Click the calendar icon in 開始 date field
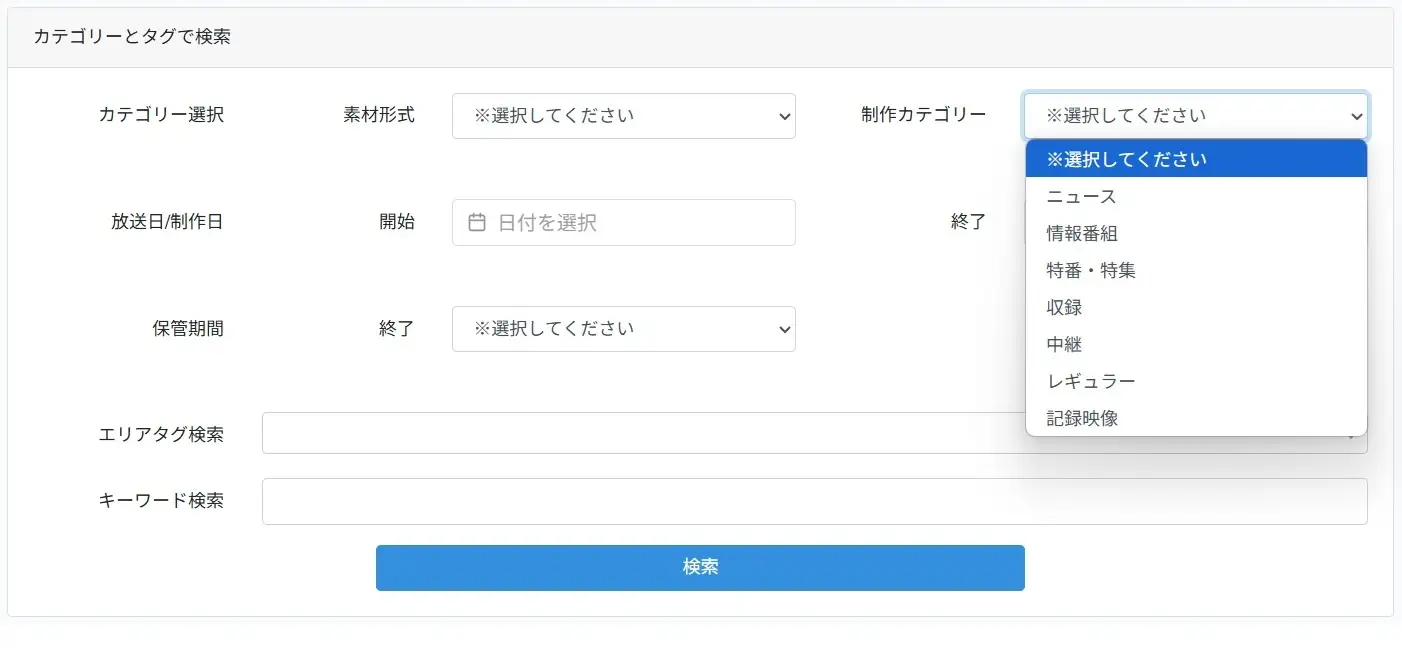Screen dimensions: 1402x648 point(477,222)
